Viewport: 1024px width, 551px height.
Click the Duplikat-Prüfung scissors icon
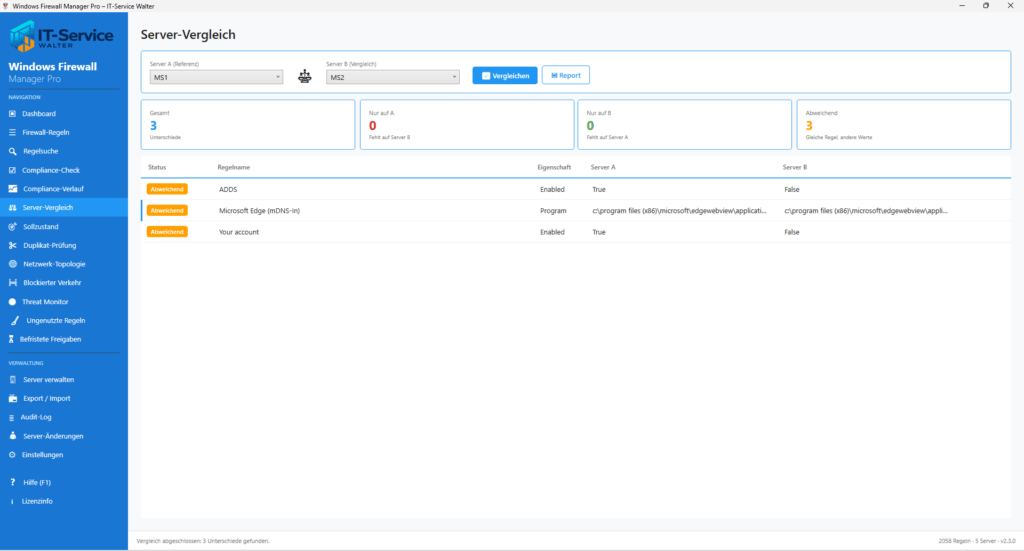tap(12, 245)
